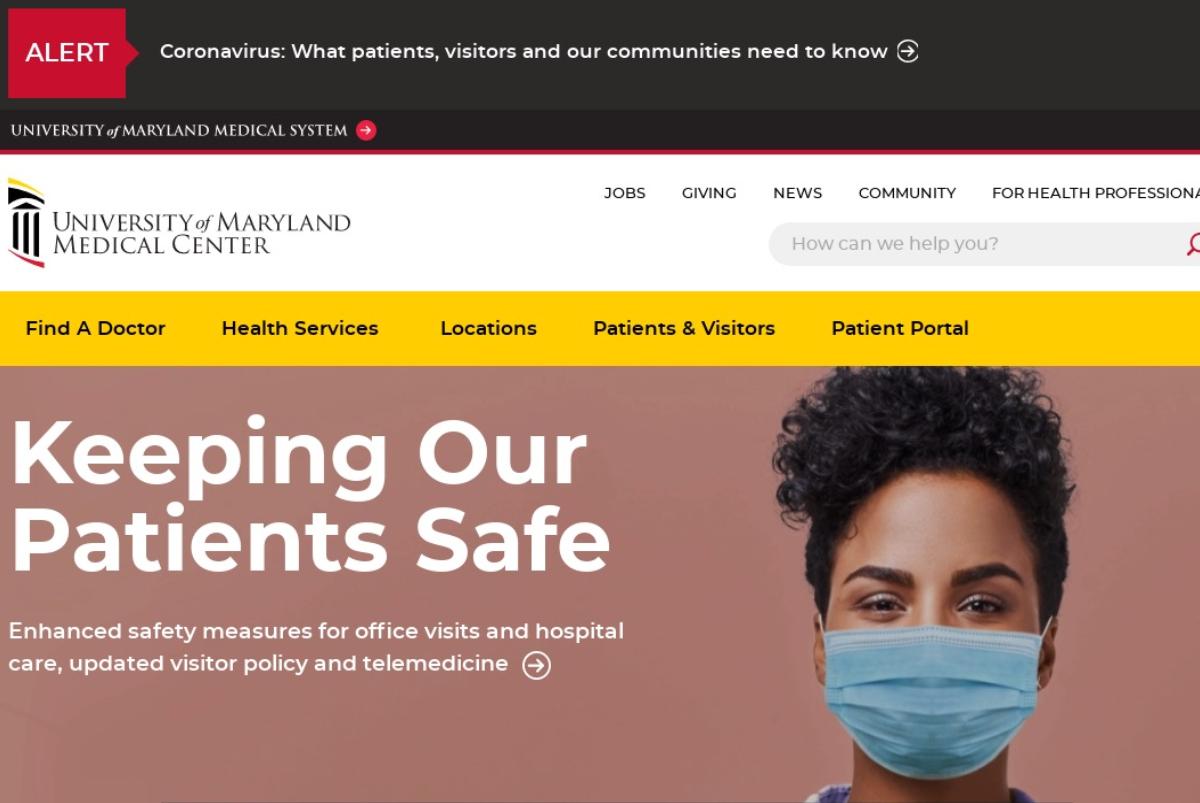Open the Jobs link
Viewport: 1200px width, 803px height.
coord(625,193)
